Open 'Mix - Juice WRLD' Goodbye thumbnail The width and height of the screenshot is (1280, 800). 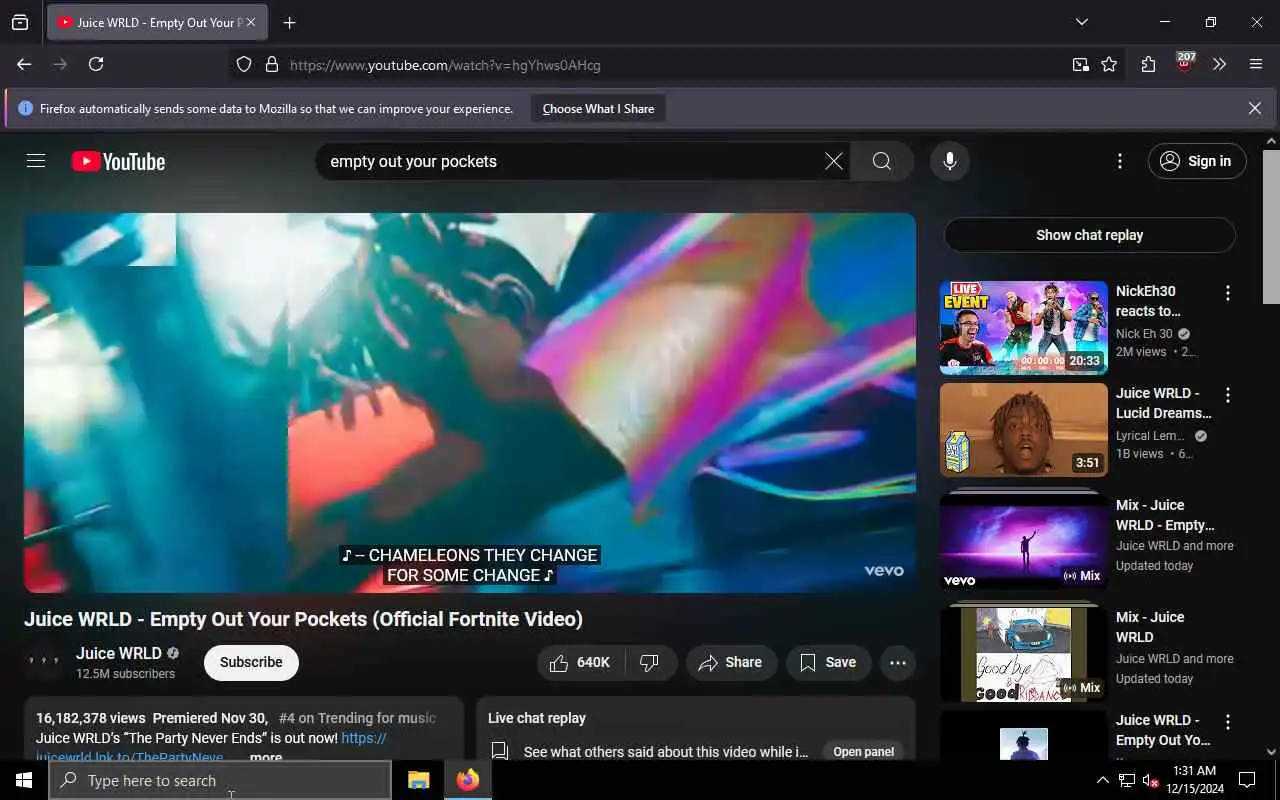click(1023, 653)
